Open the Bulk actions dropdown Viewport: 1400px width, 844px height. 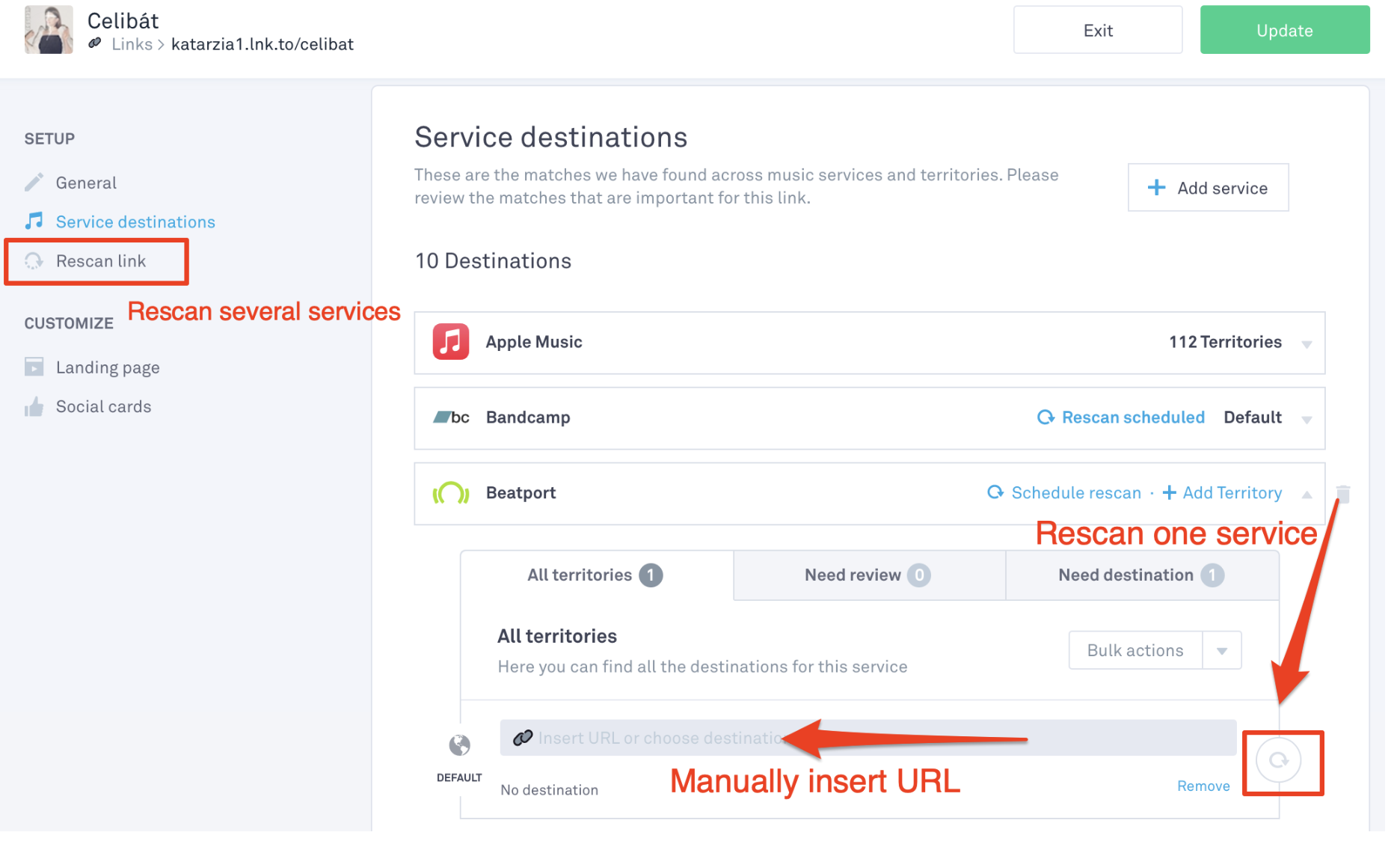[1222, 651]
